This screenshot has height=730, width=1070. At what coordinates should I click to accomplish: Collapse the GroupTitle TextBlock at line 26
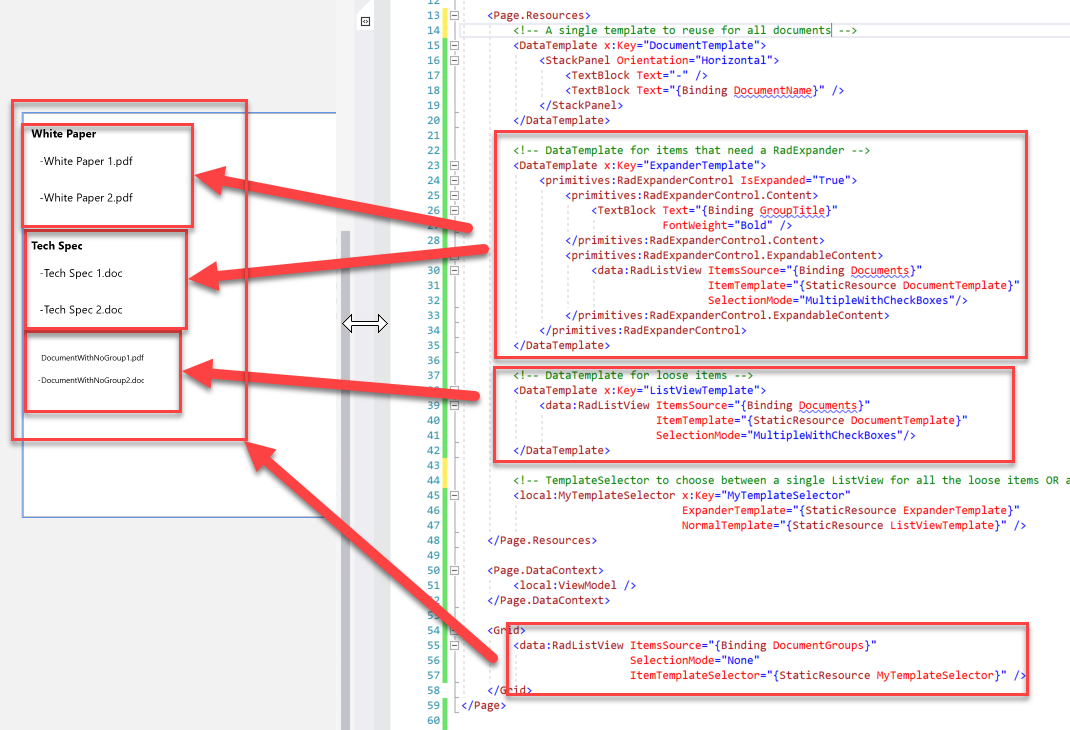454,210
